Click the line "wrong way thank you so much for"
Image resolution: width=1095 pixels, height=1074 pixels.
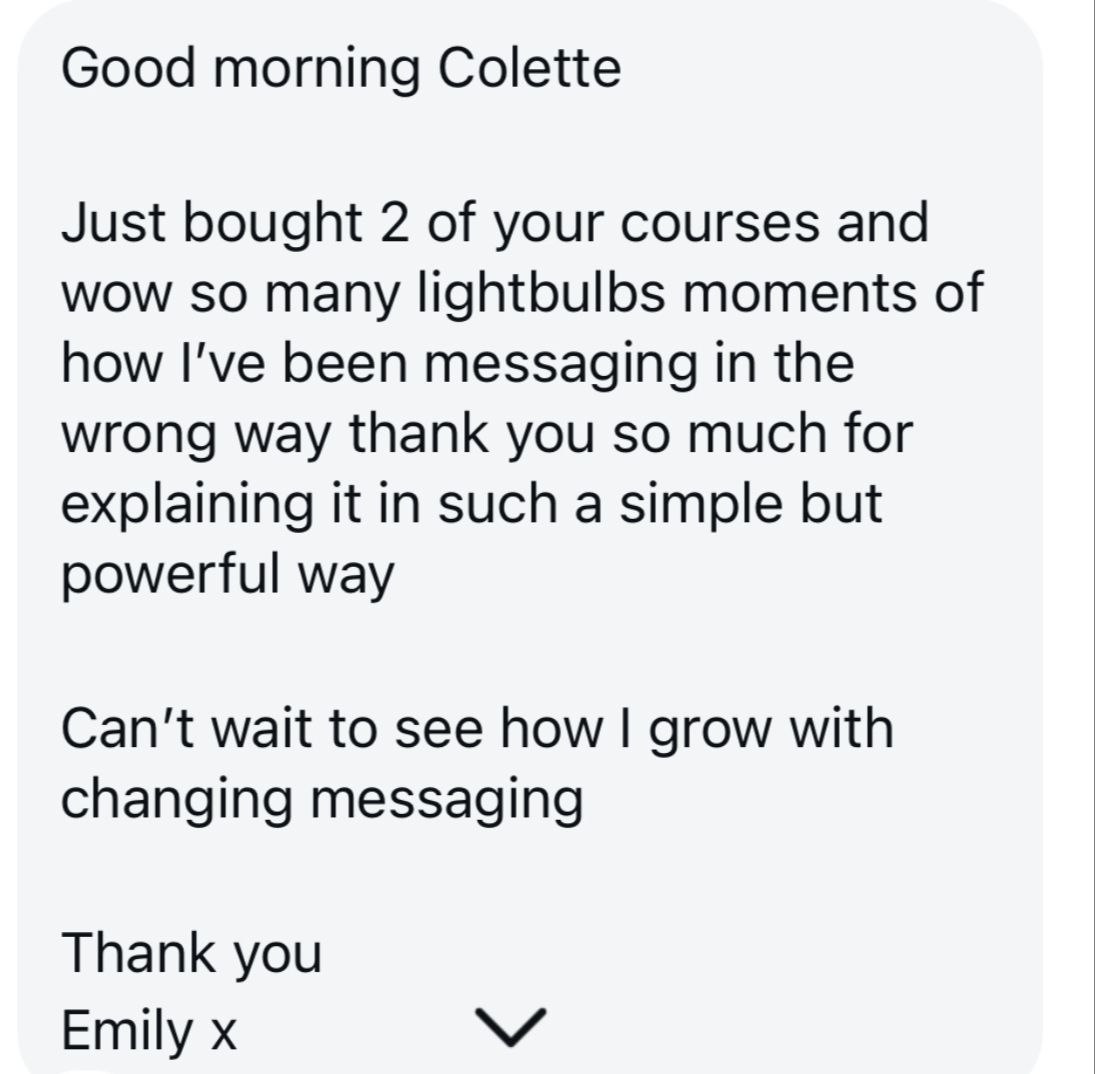click(x=487, y=434)
